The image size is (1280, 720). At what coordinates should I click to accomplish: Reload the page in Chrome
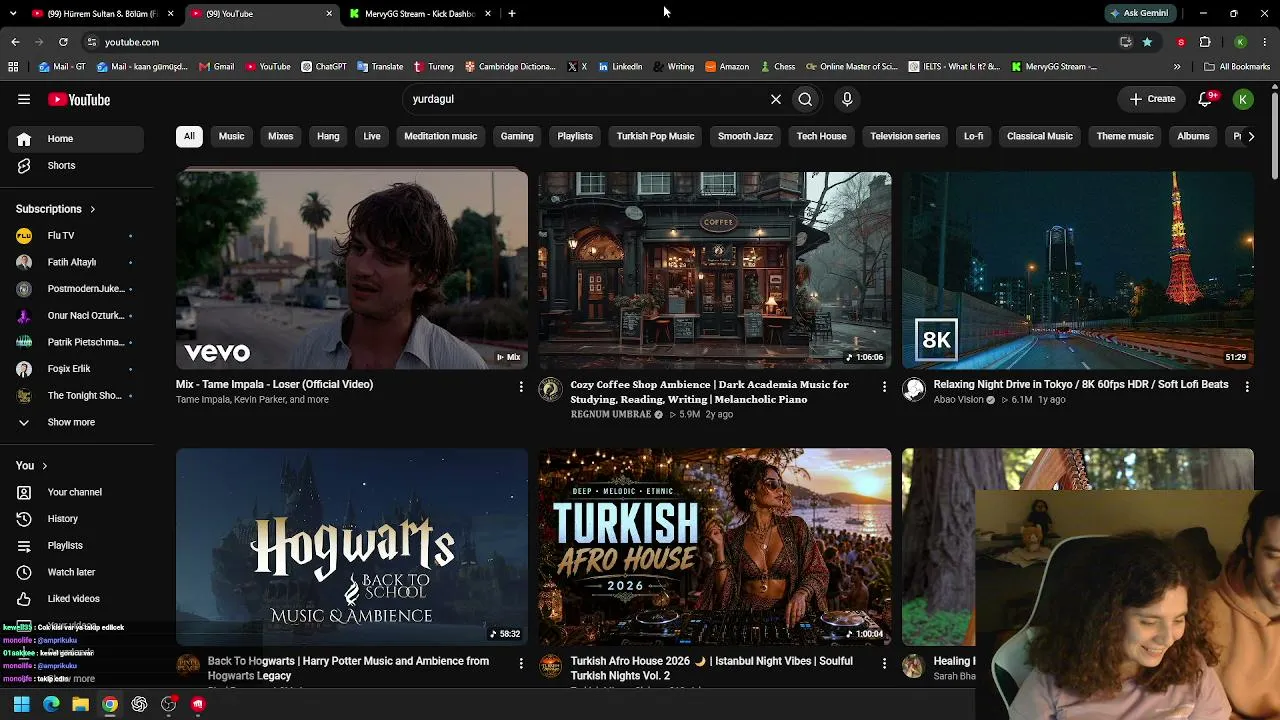point(63,42)
